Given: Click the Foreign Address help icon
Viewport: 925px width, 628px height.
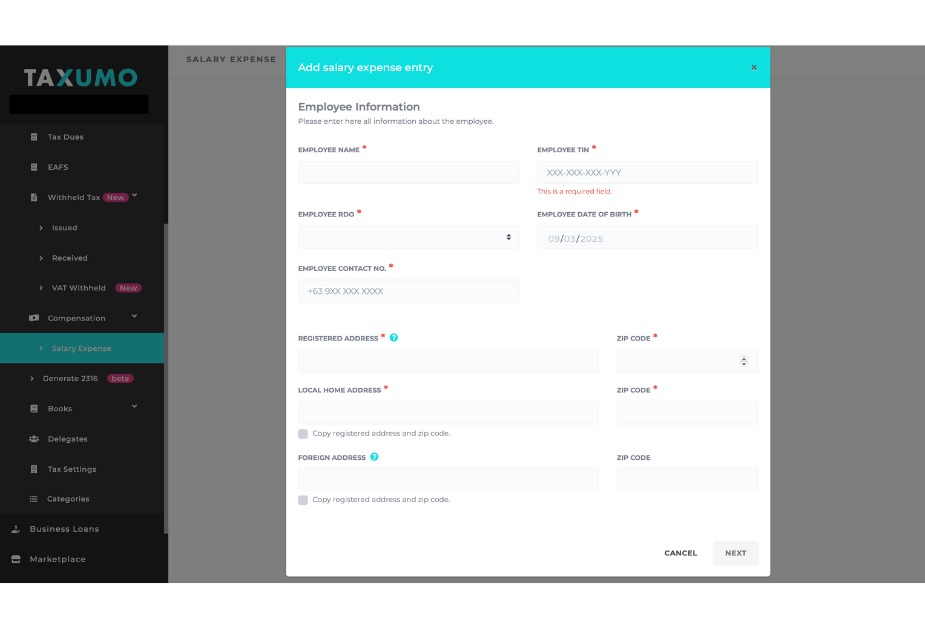Looking at the screenshot, I should click(x=374, y=457).
